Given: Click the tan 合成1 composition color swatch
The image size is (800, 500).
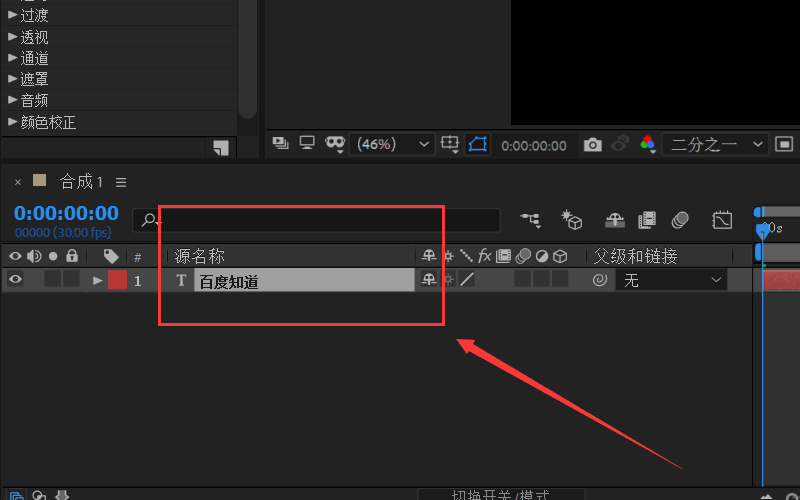Looking at the screenshot, I should click(x=39, y=180).
